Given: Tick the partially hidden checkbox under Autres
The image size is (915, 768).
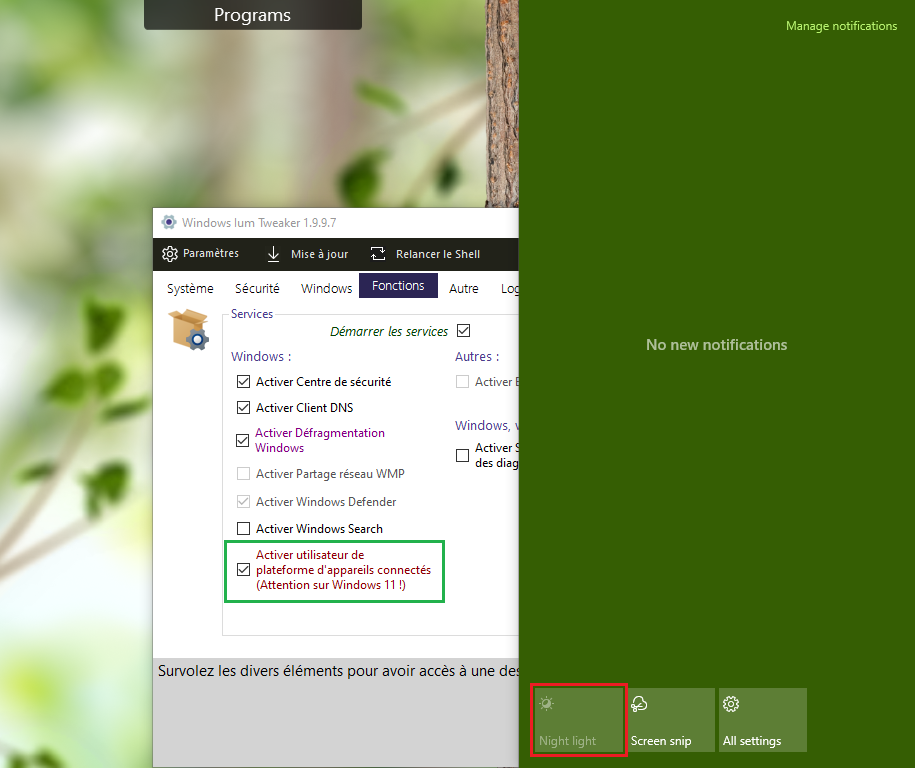Looking at the screenshot, I should point(462,382).
